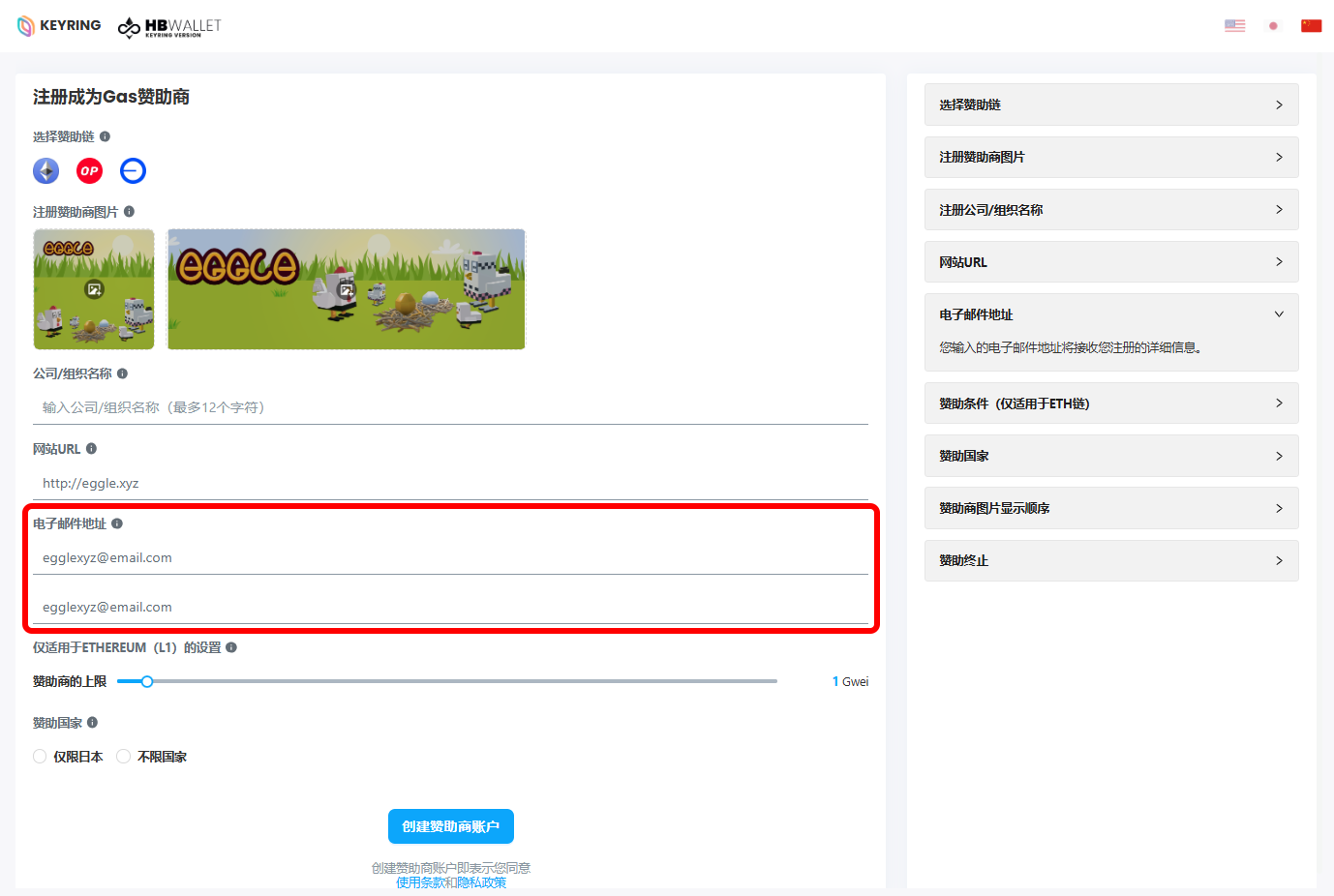The height and width of the screenshot is (896, 1334).
Task: Expand the 选择赞助链 help section
Action: [1110, 105]
